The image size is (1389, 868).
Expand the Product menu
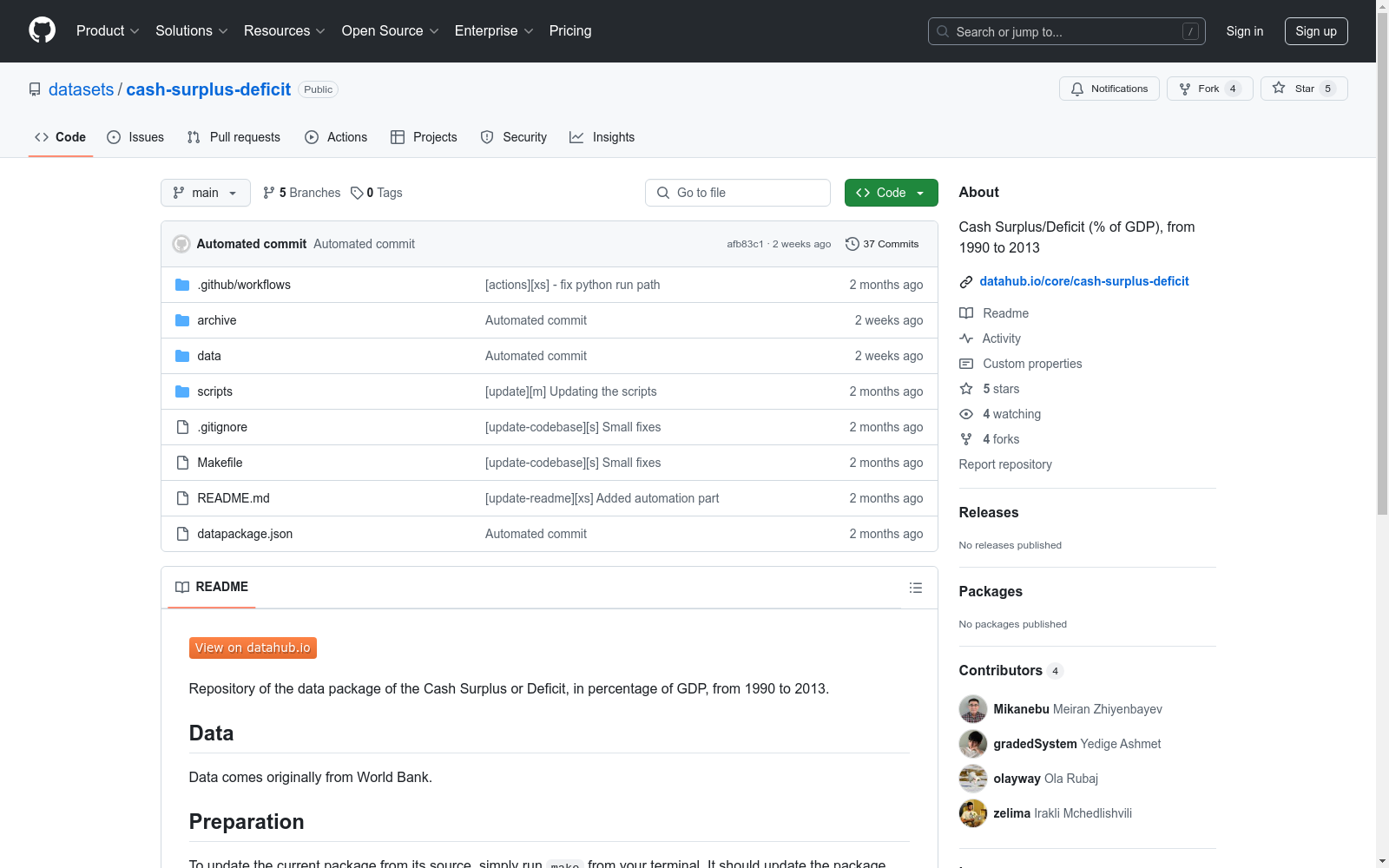point(108,30)
